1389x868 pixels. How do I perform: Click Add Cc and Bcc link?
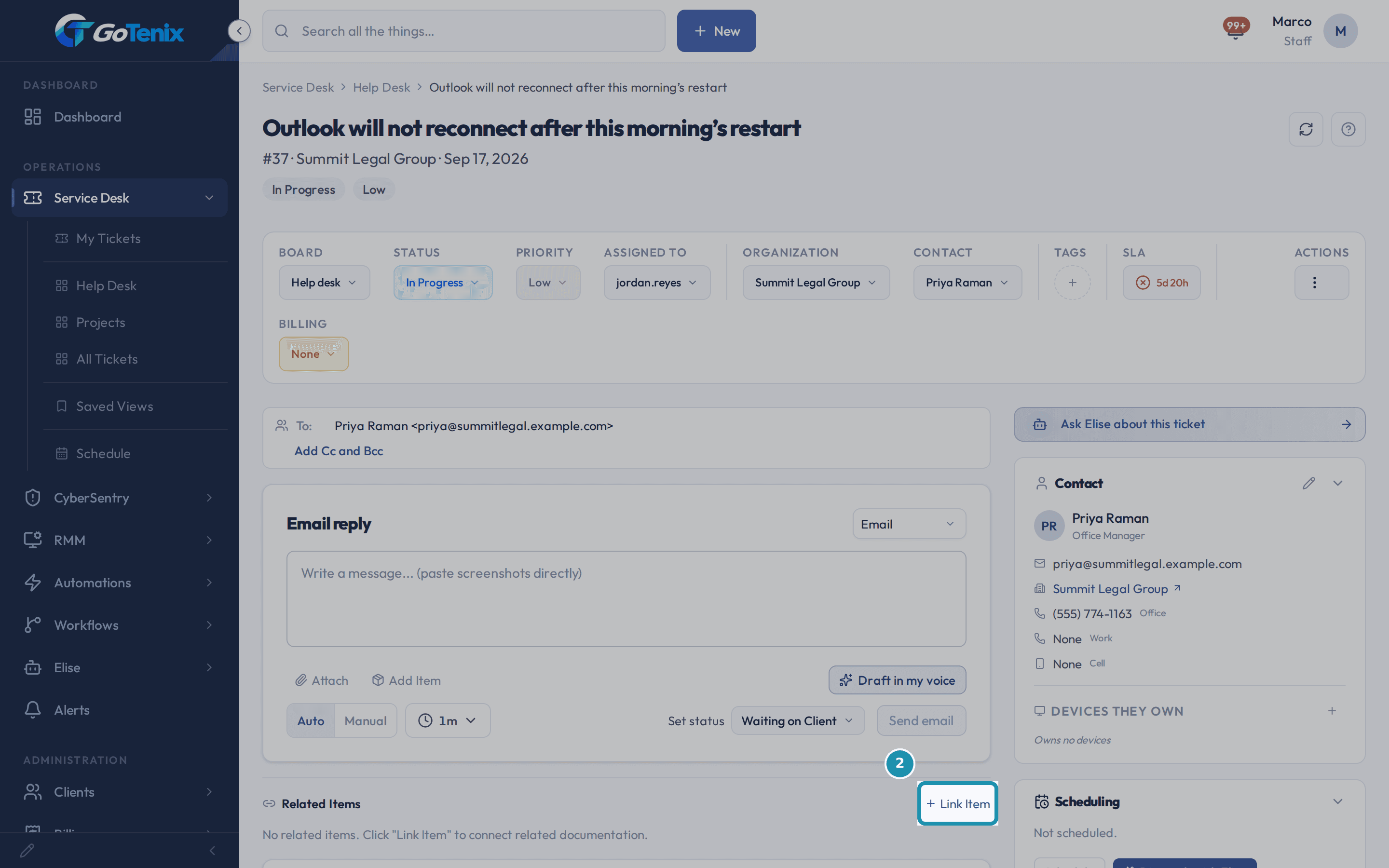click(339, 451)
